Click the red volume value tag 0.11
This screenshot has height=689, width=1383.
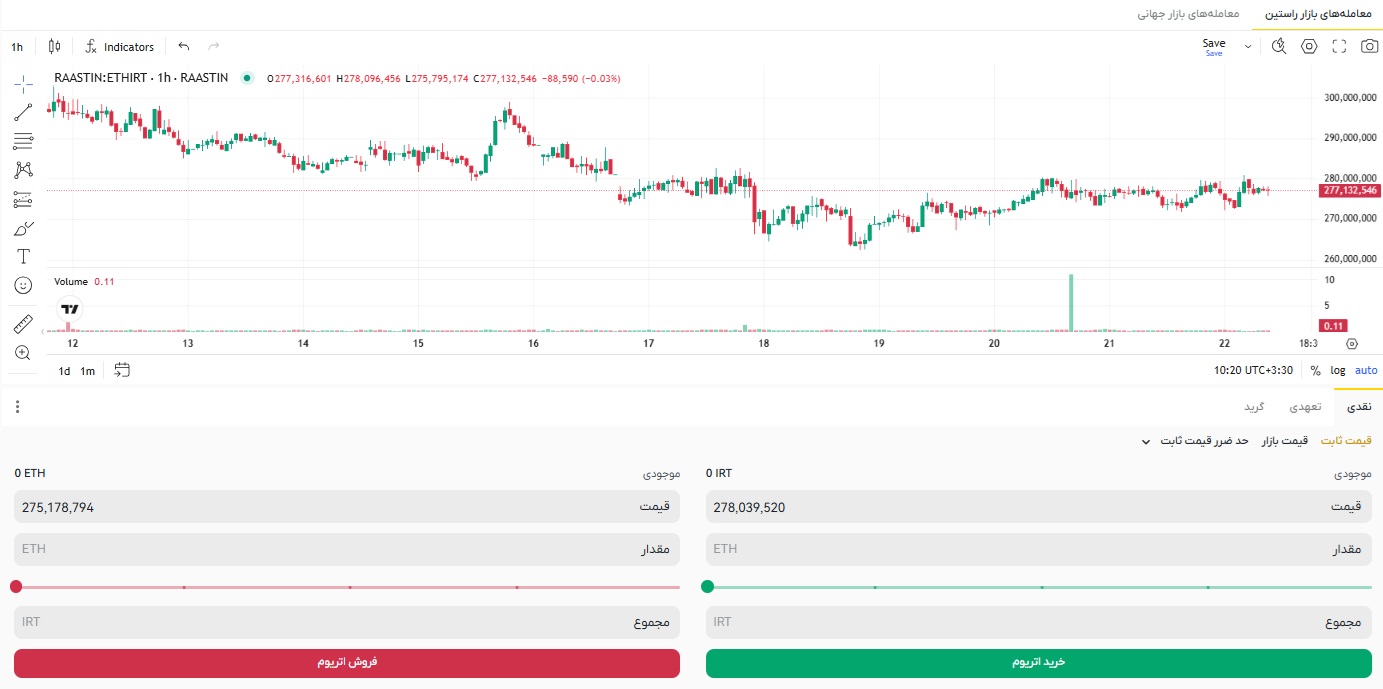(x=1333, y=325)
